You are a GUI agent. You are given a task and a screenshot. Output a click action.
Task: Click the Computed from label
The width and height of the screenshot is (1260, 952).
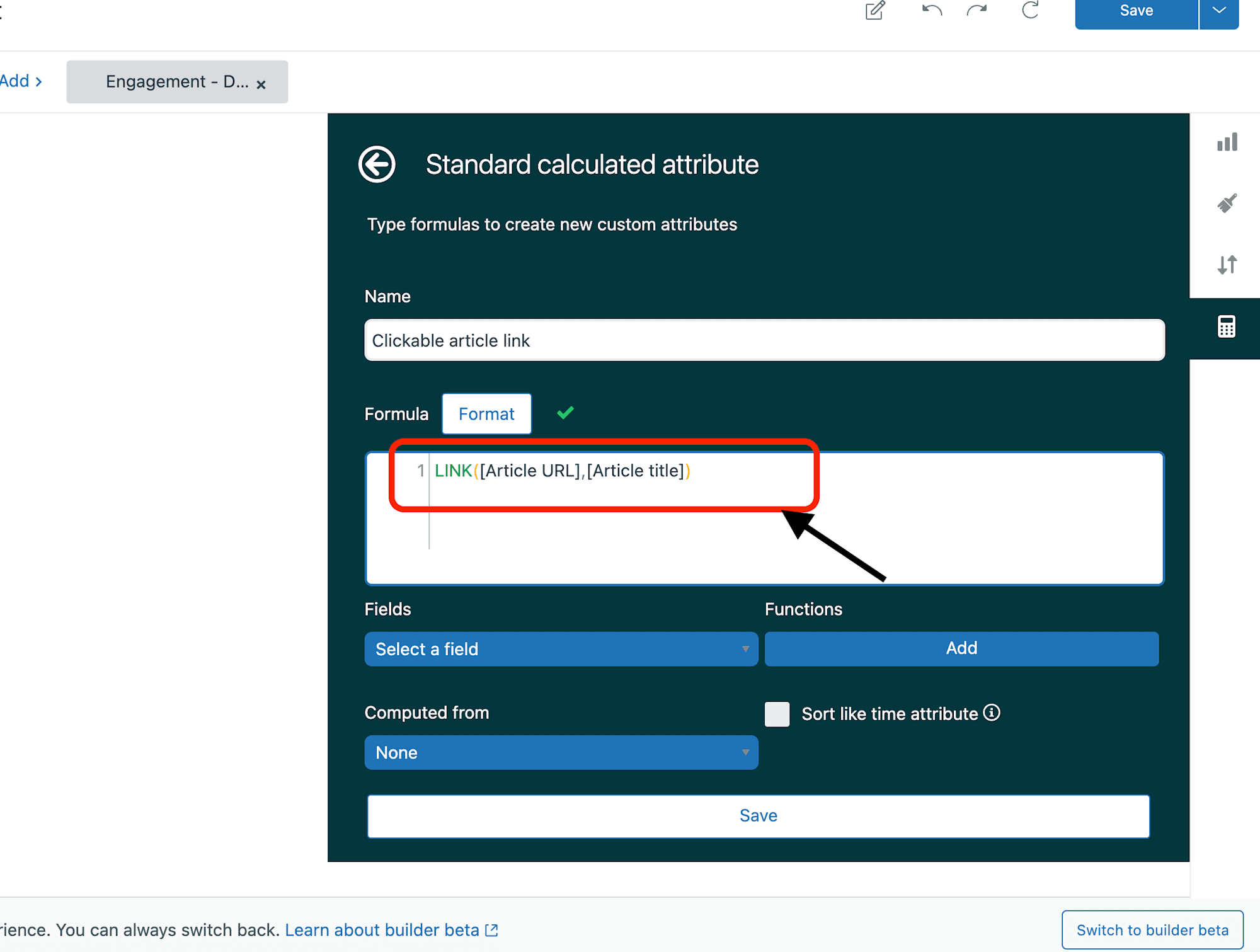click(x=427, y=713)
